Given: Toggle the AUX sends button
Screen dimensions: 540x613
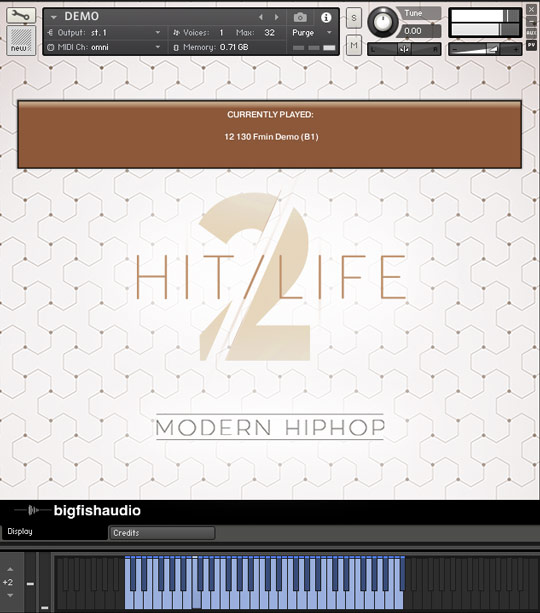Looking at the screenshot, I should click(531, 33).
